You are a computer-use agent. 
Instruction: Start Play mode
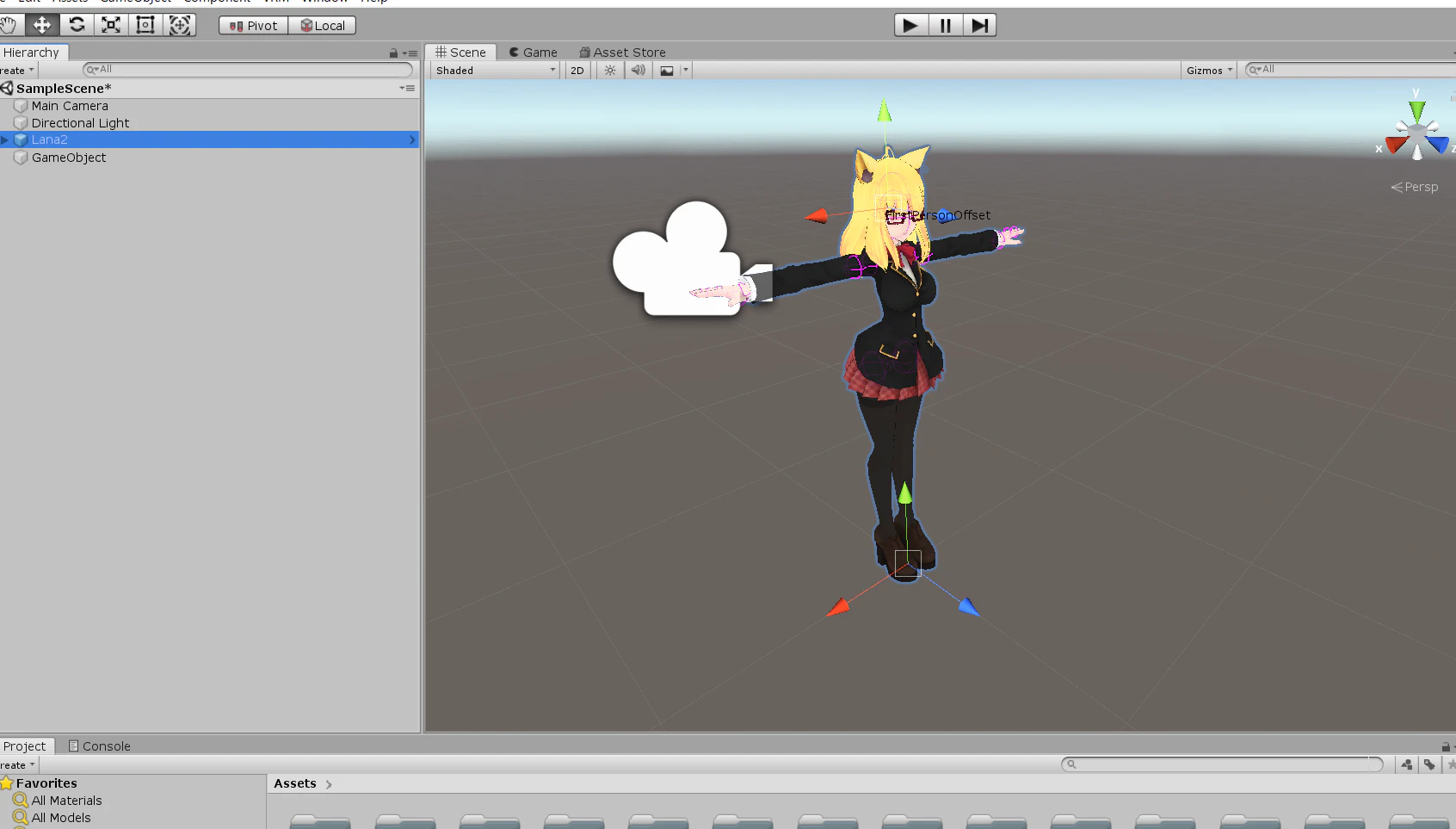pos(910,25)
